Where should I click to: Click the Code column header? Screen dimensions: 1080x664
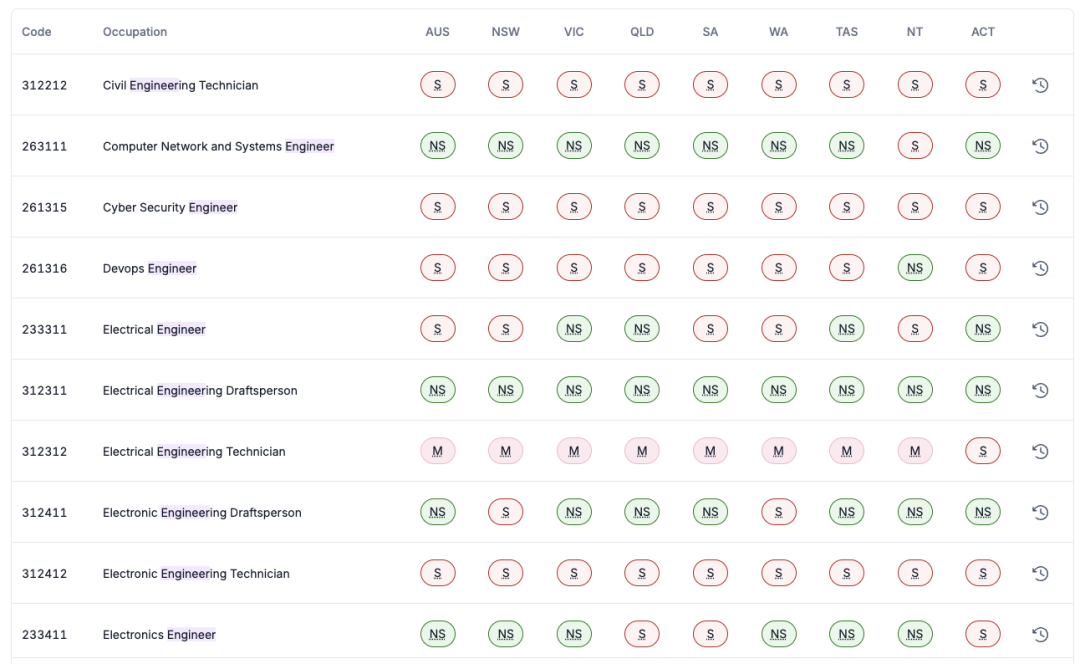coord(37,32)
